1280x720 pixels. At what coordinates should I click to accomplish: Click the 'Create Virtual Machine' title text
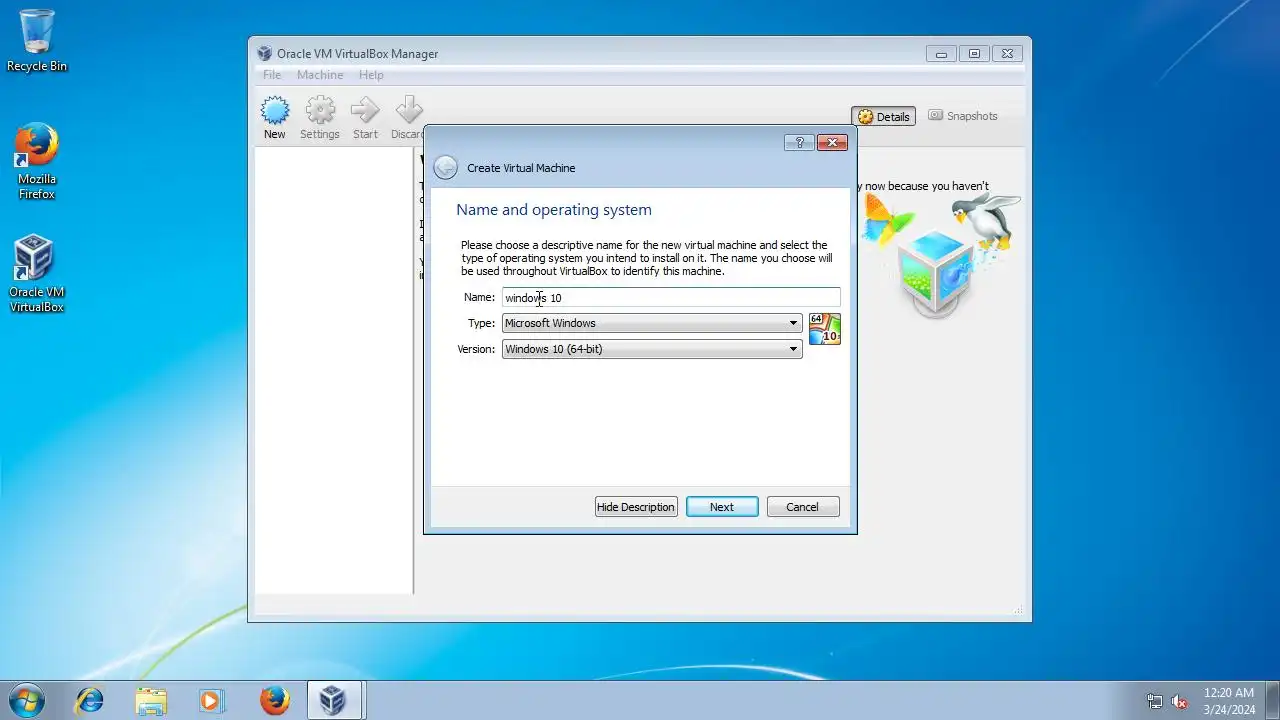pos(521,168)
